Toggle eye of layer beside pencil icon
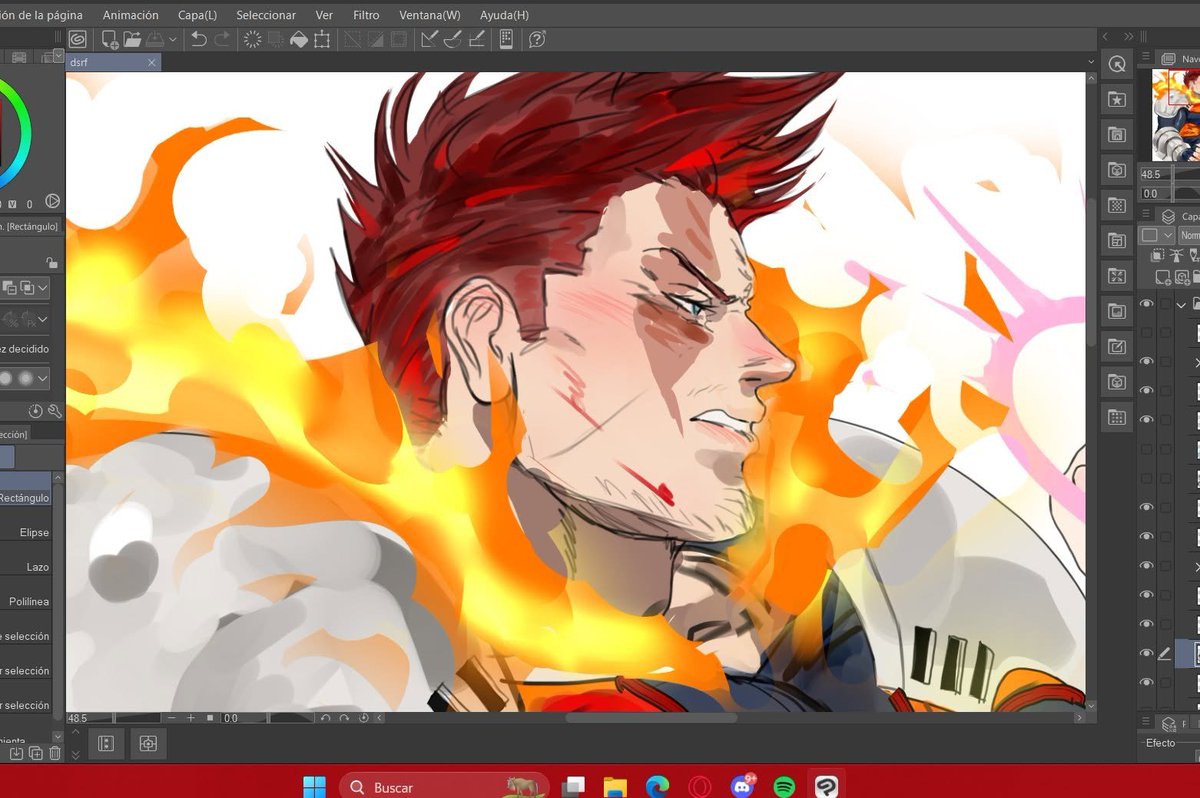Viewport: 1200px width, 798px height. [x=1146, y=653]
